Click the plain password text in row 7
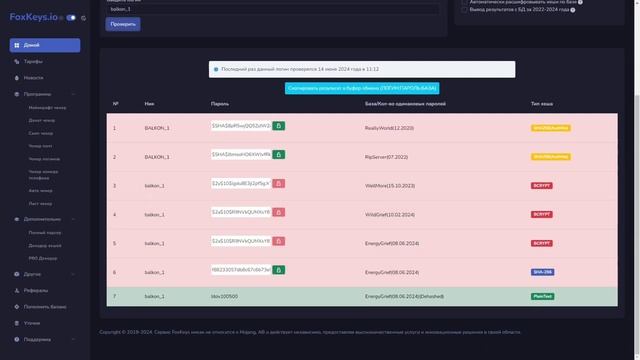This screenshot has height=360, width=640. 224,297
